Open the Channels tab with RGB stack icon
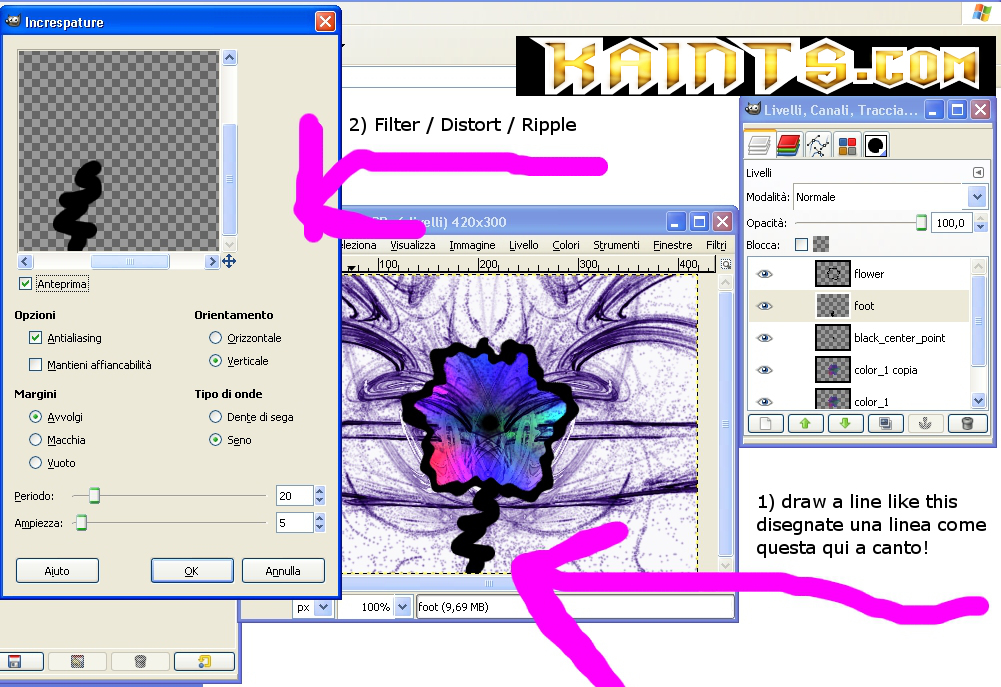The image size is (1001, 687). [x=788, y=146]
